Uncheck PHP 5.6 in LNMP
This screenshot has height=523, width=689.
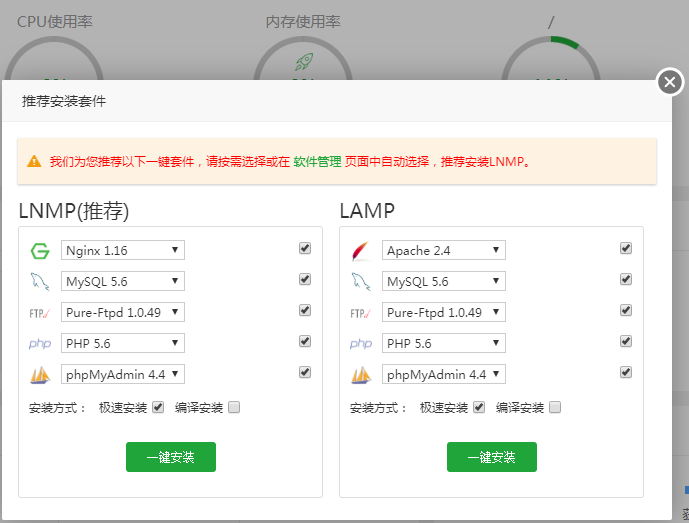(305, 341)
